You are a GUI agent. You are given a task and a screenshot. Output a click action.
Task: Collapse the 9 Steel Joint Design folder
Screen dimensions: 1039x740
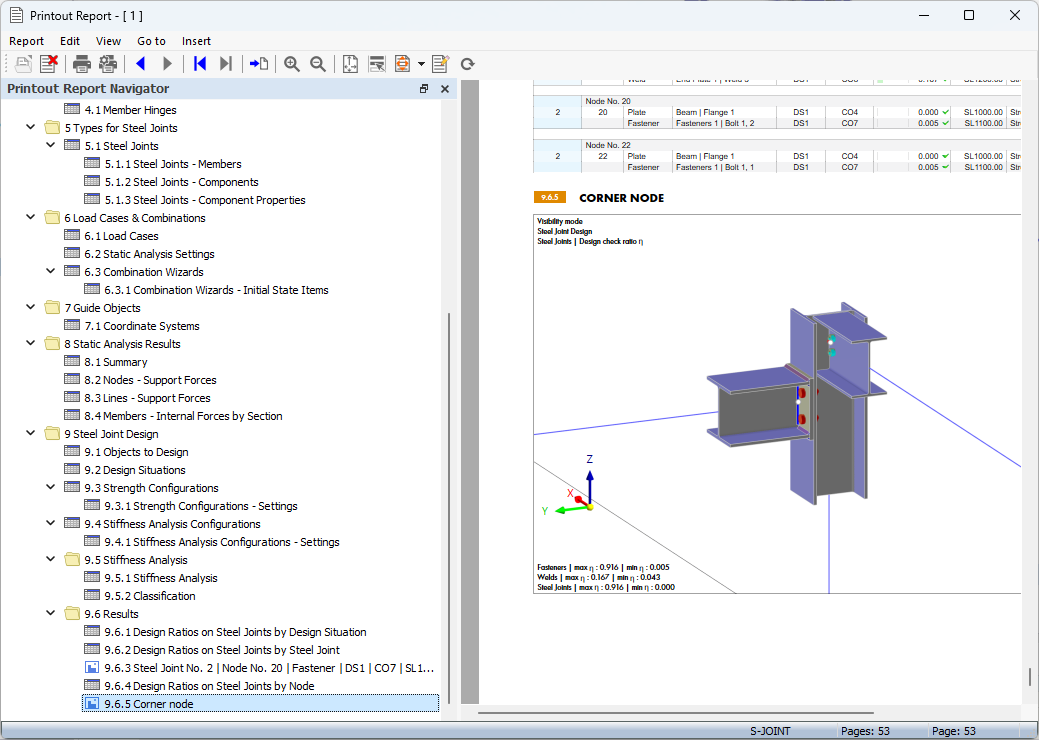point(30,433)
